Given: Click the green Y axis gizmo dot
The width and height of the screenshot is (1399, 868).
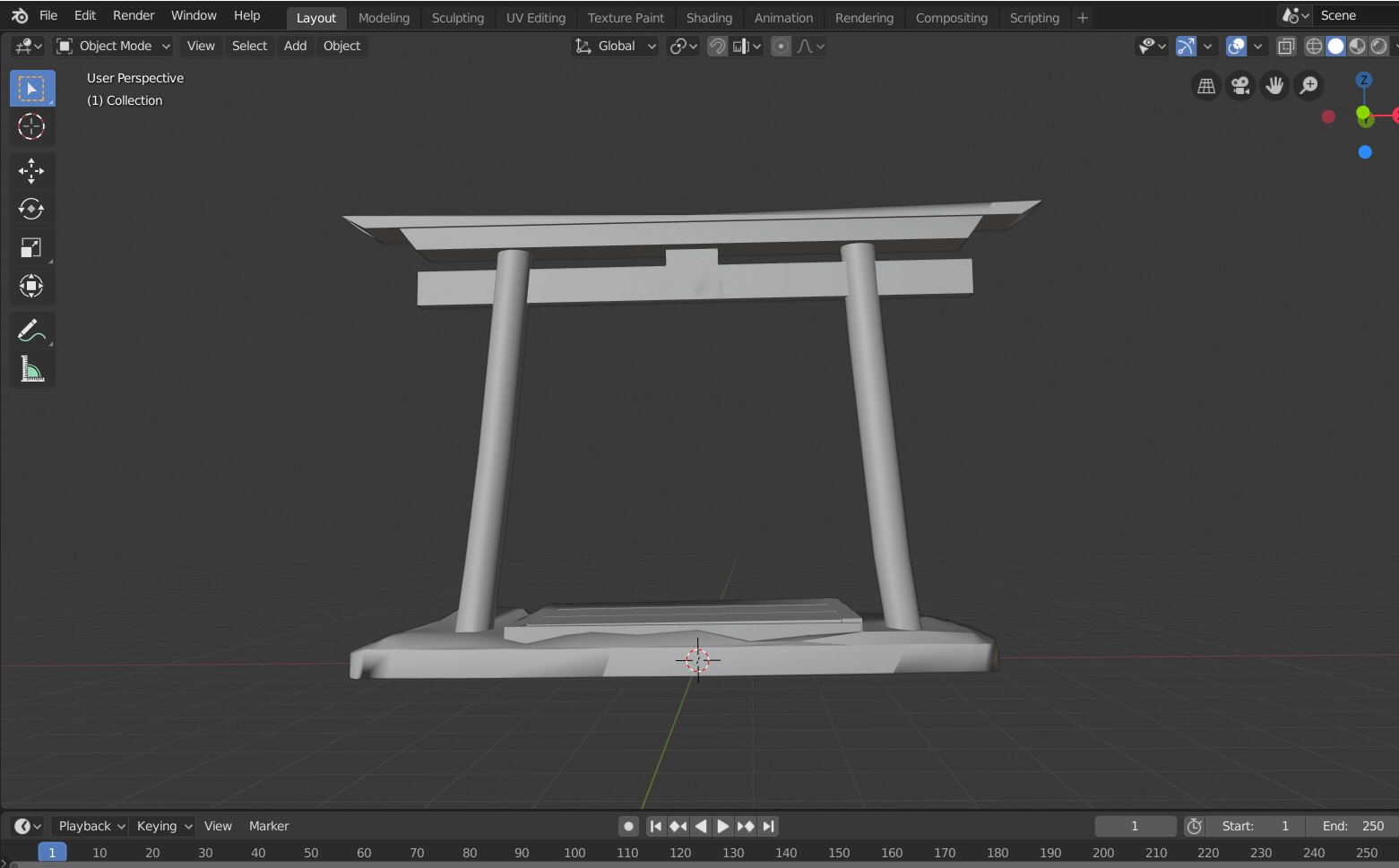Looking at the screenshot, I should pyautogui.click(x=1363, y=113).
